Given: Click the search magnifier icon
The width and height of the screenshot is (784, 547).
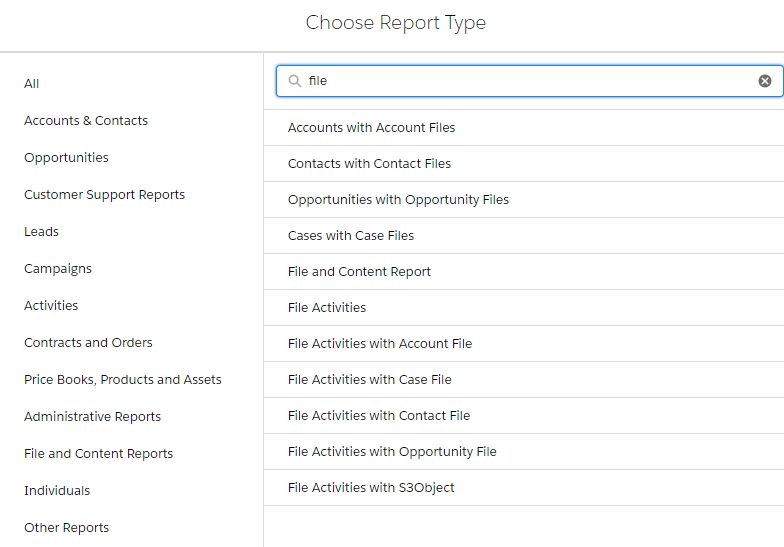Looking at the screenshot, I should pyautogui.click(x=294, y=81).
